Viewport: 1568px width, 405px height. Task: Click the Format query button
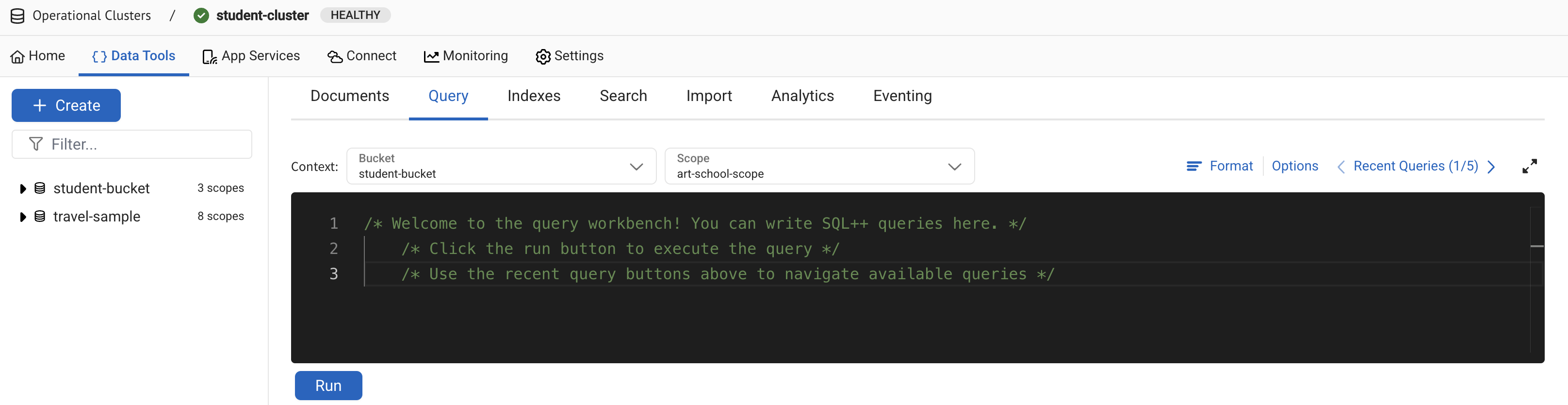[x=1219, y=166]
